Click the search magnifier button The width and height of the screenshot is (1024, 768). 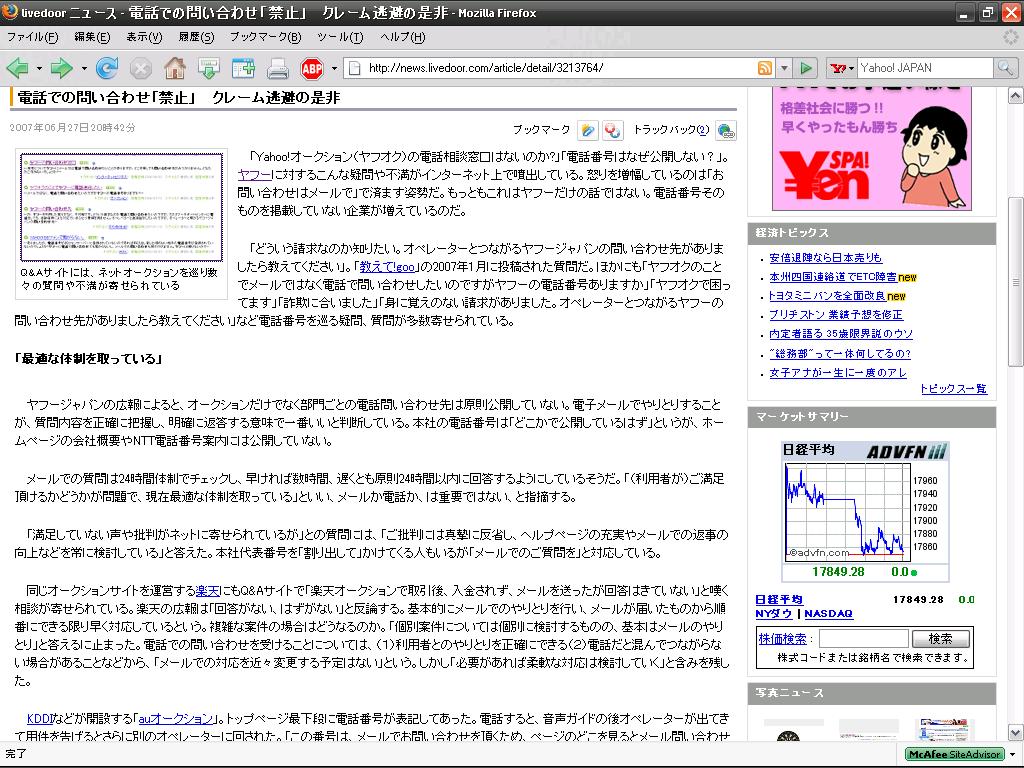point(1004,67)
